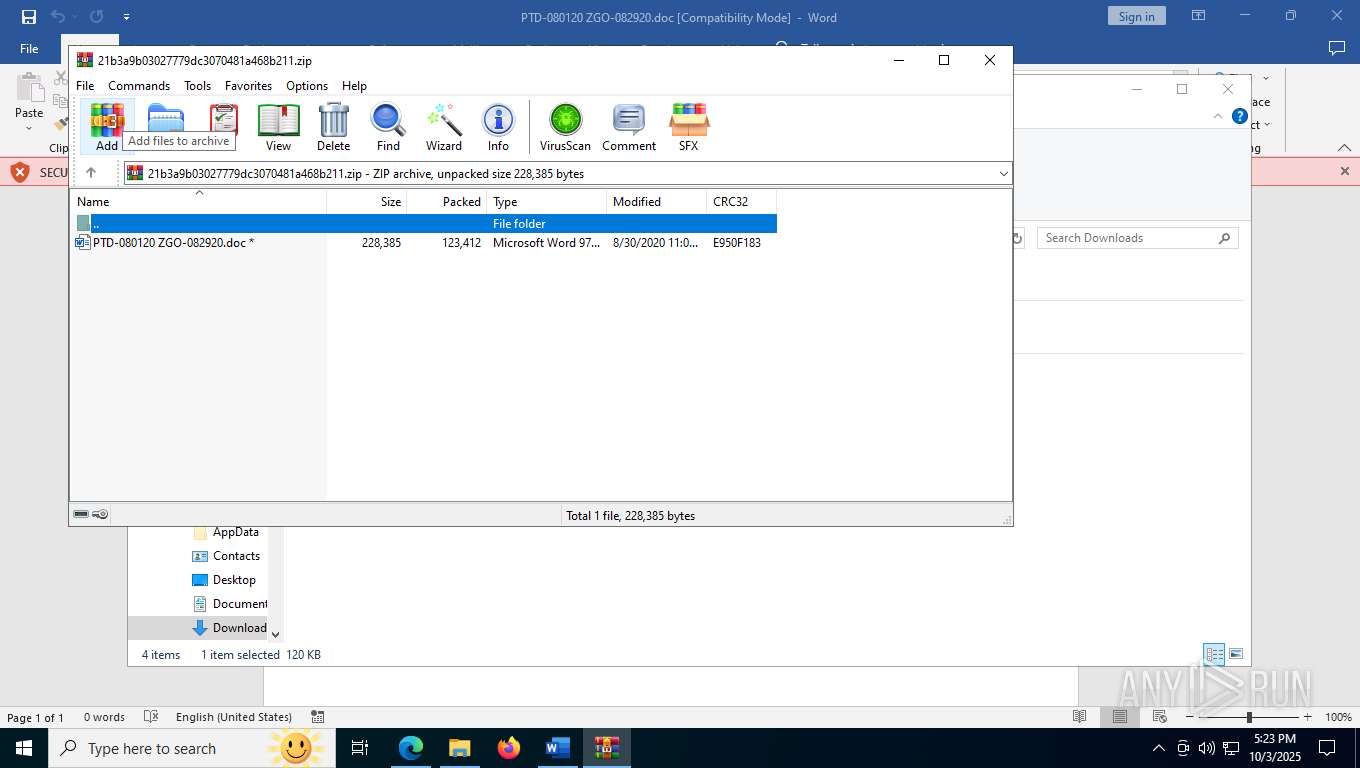Sort by Type column header

546,202
